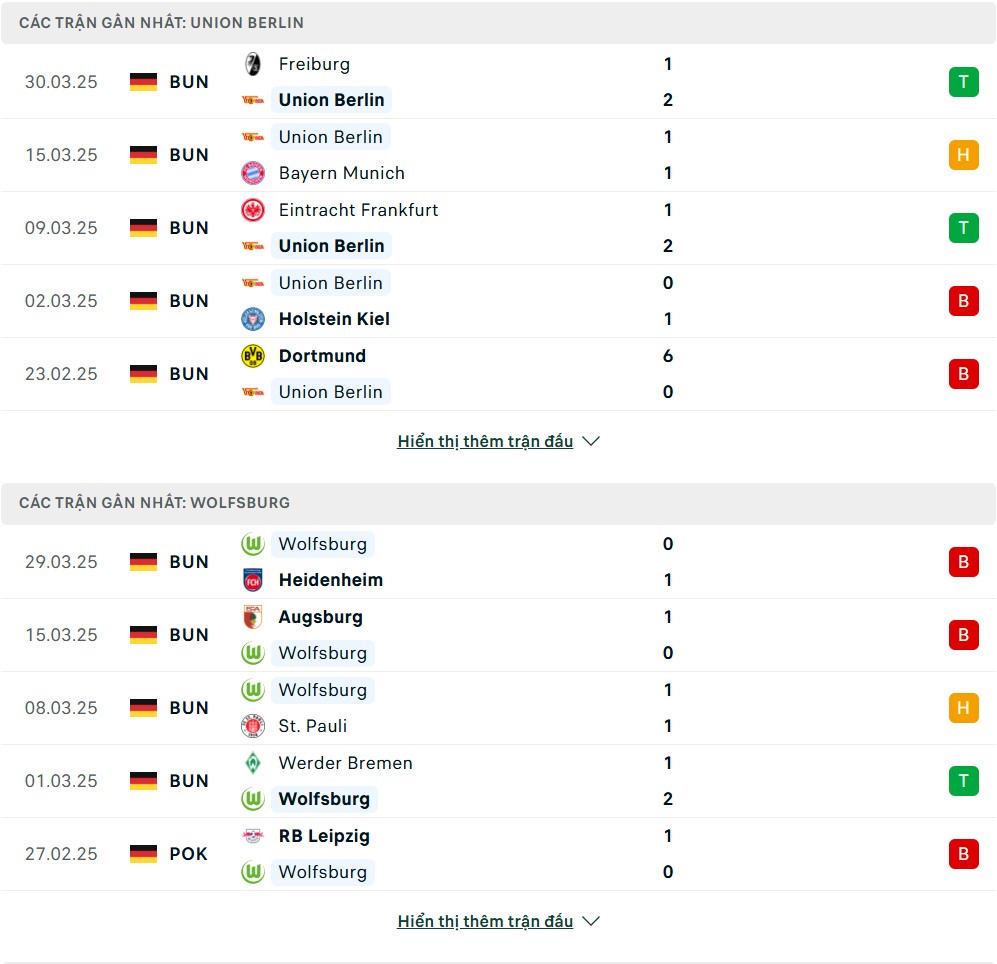Click red B badge for Dortmund match

click(963, 374)
